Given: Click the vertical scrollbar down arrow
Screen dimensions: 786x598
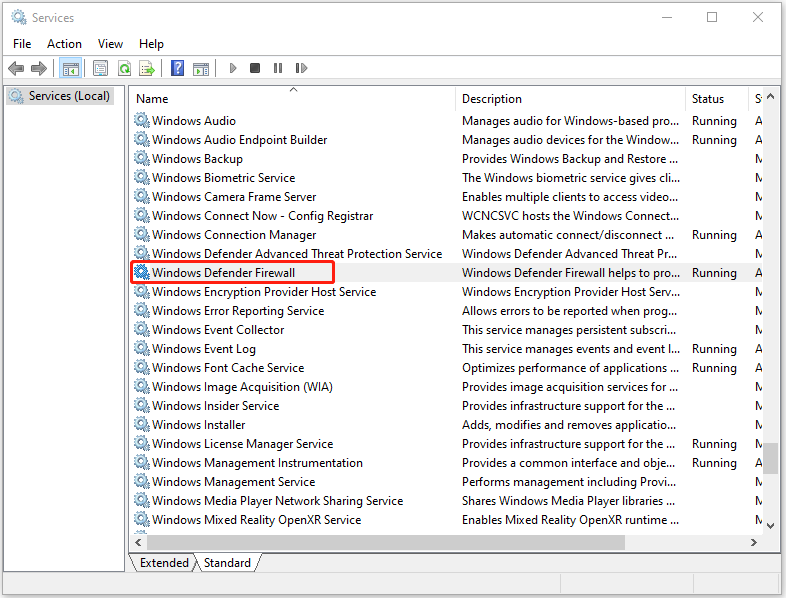Looking at the screenshot, I should point(771,525).
